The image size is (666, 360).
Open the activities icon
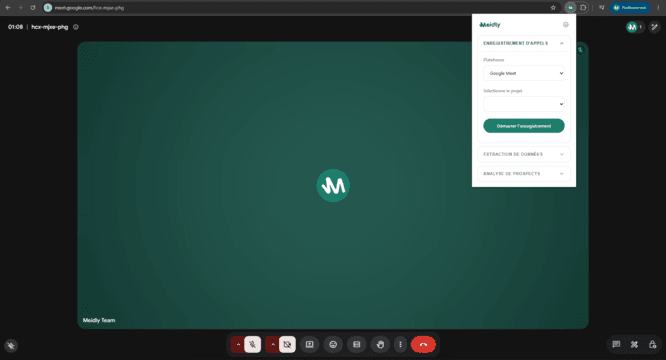coord(634,344)
